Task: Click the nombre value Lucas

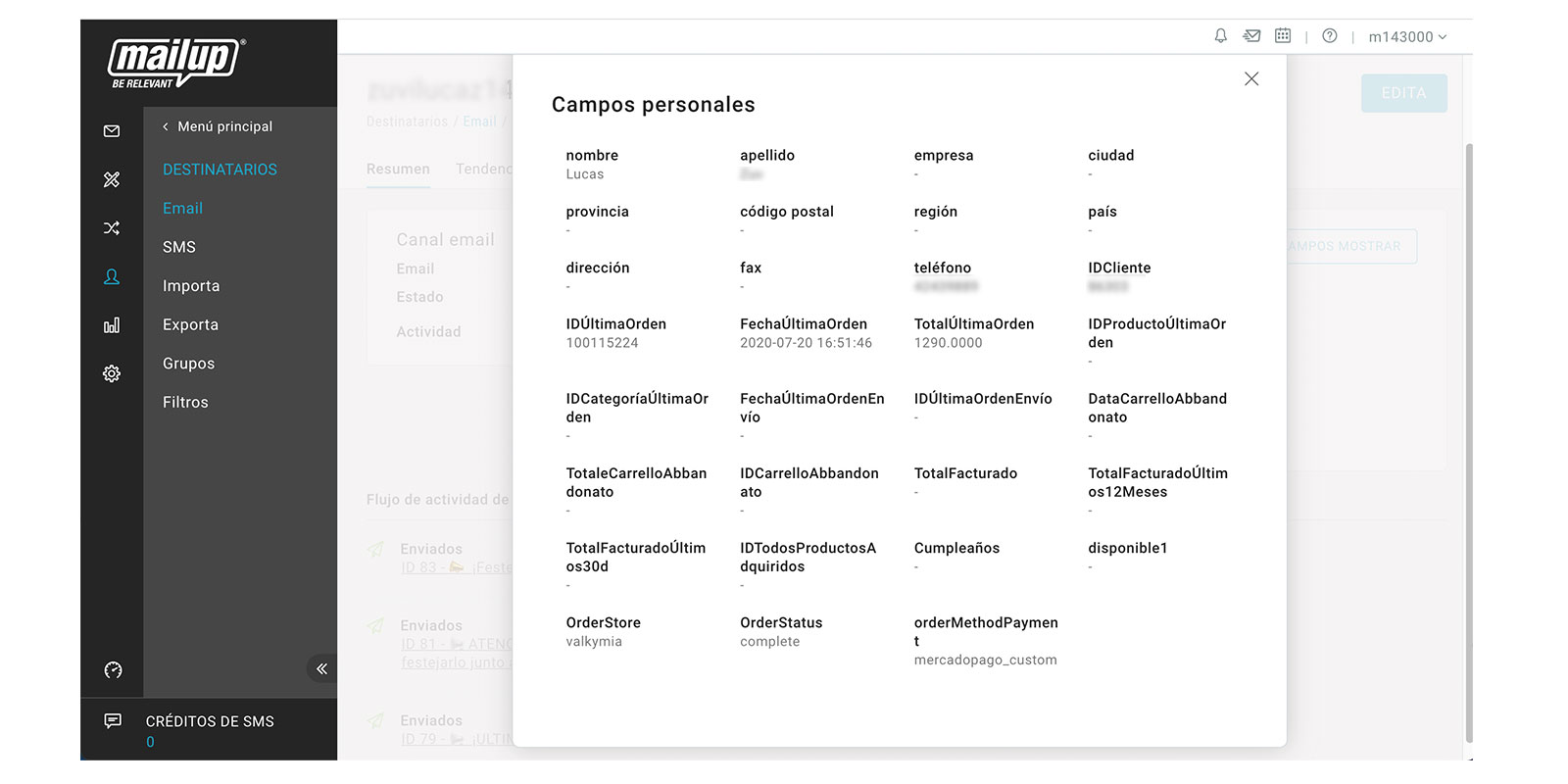Action: pos(584,174)
